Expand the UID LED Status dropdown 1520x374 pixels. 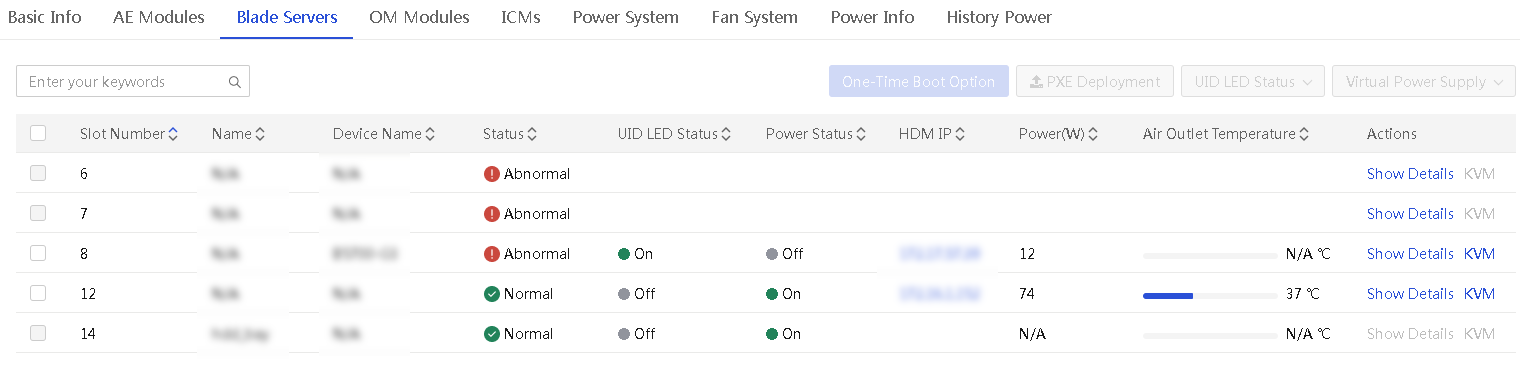1253,82
